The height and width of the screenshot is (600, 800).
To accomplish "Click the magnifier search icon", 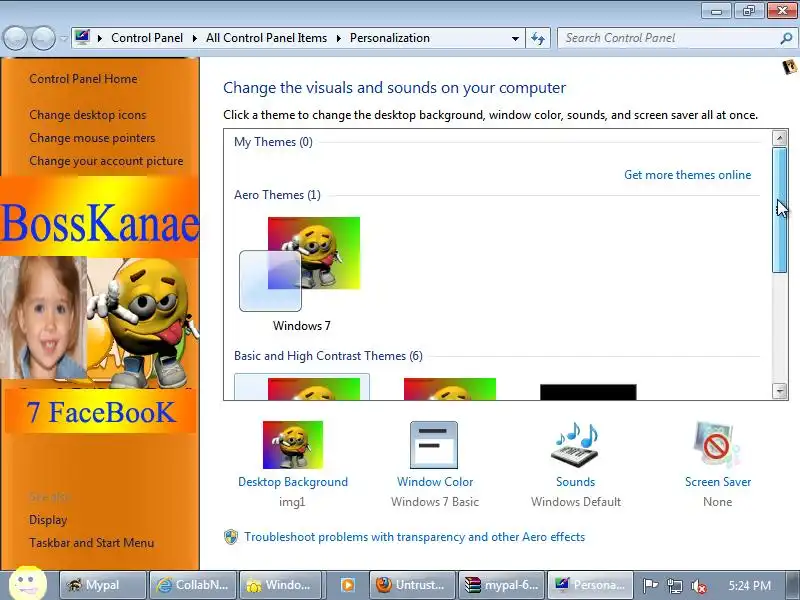I will pyautogui.click(x=786, y=38).
